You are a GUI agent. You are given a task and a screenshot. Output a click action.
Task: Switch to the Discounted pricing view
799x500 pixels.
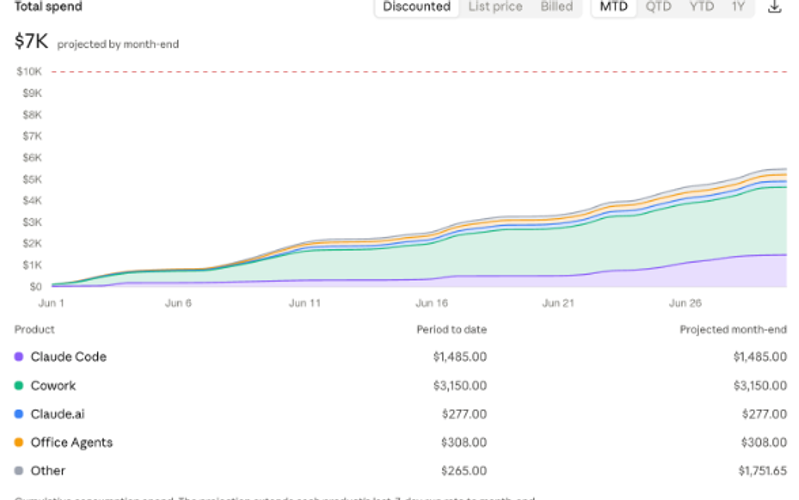pos(417,7)
